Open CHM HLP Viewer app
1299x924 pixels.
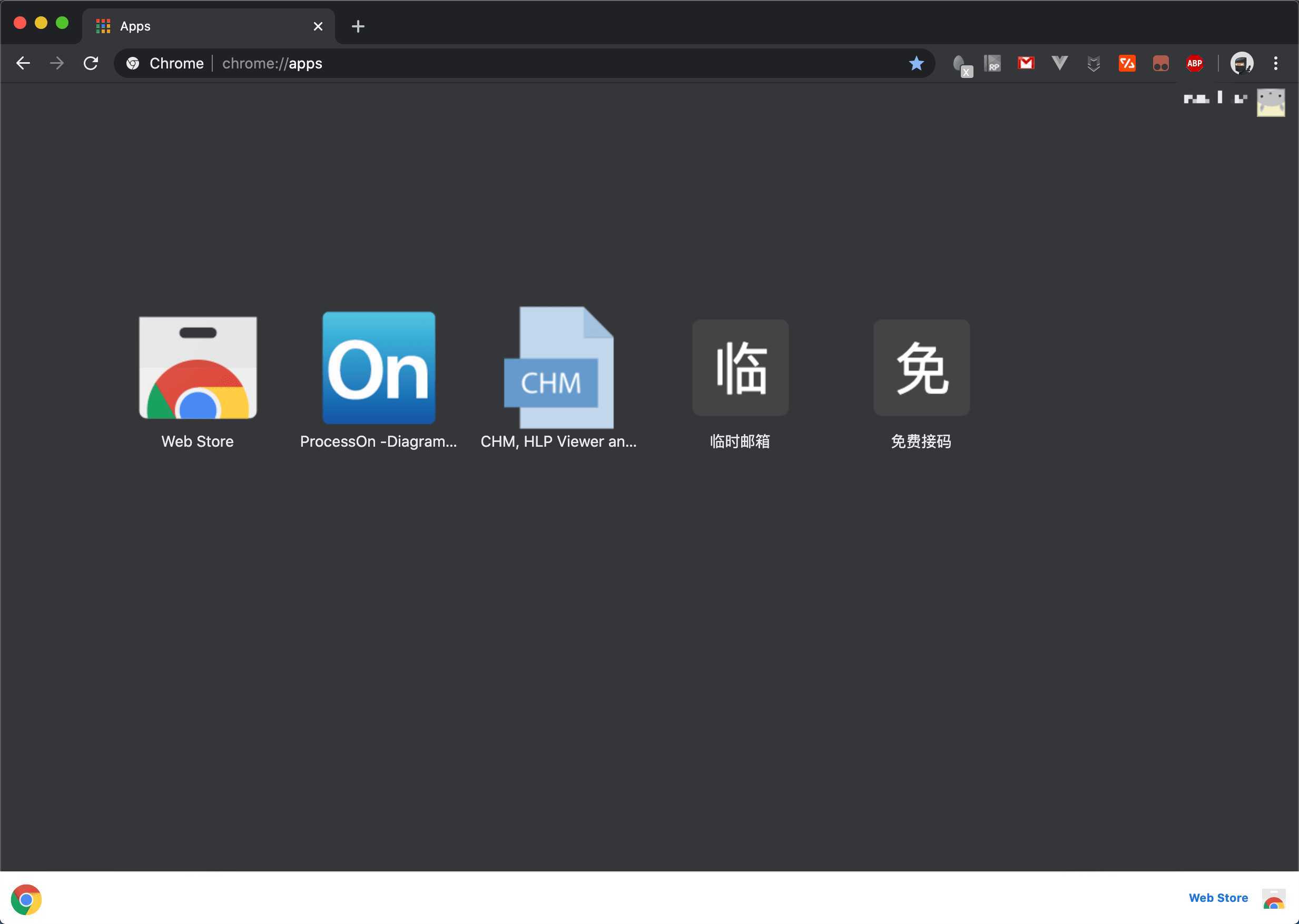(559, 367)
